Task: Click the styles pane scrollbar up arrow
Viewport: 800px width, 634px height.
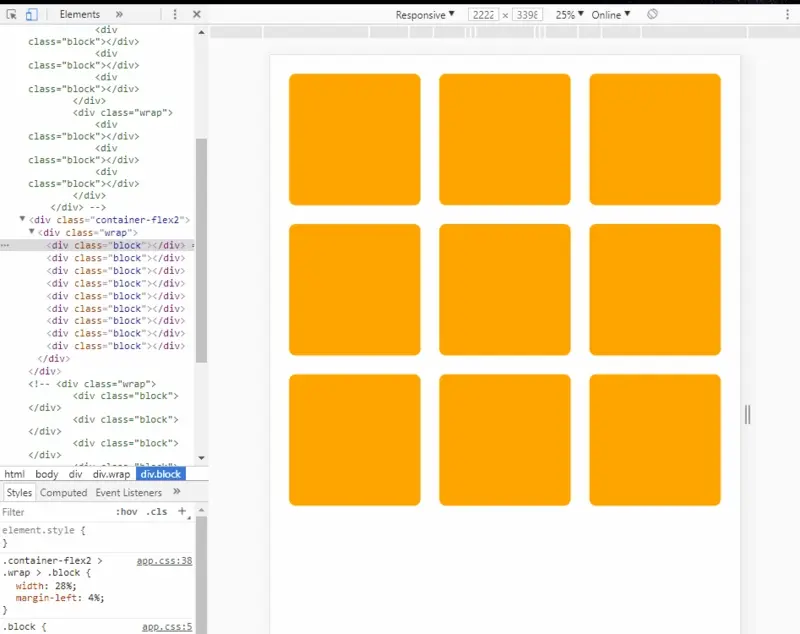Action: [202, 510]
